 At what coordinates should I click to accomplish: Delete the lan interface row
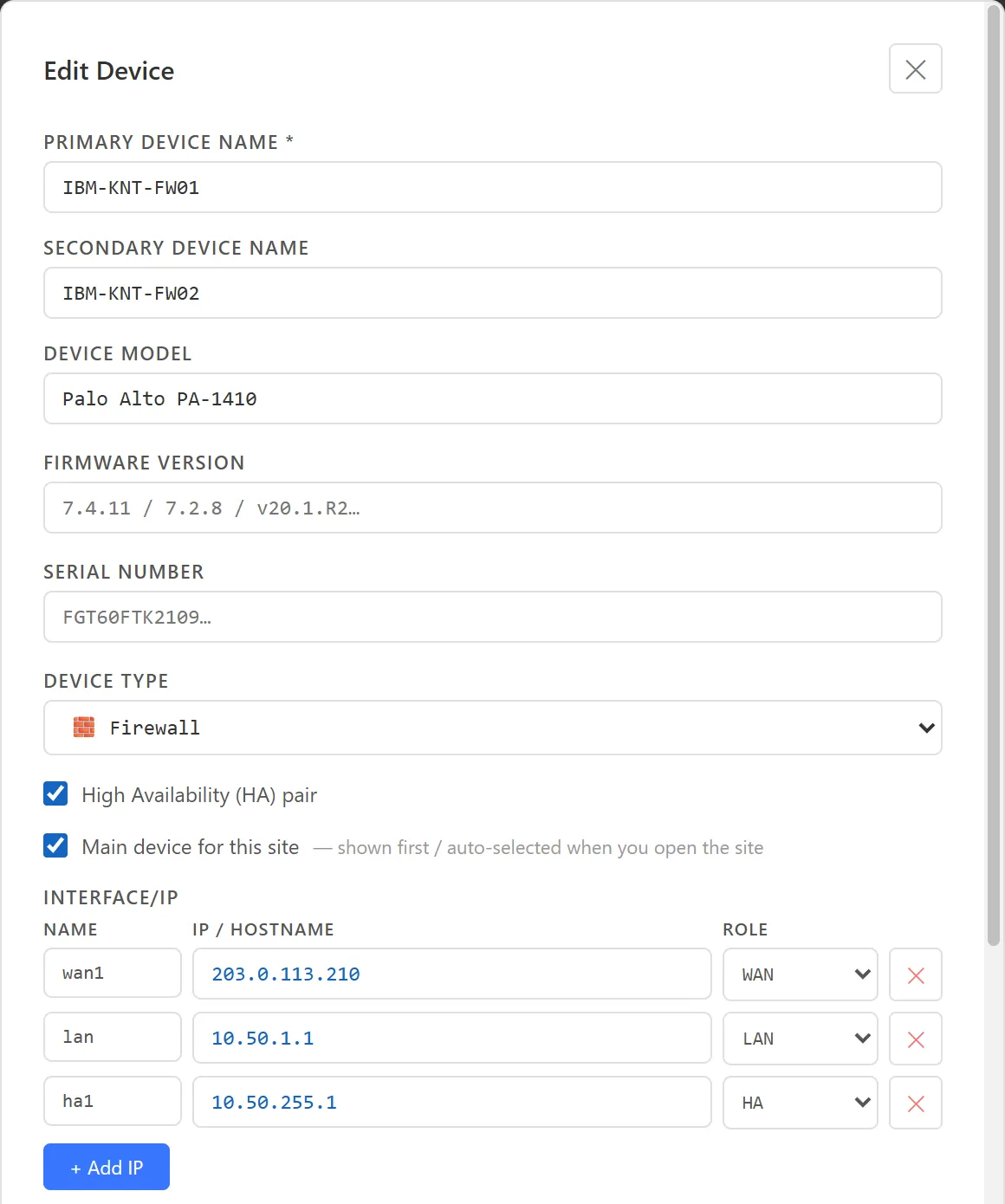click(x=915, y=1039)
